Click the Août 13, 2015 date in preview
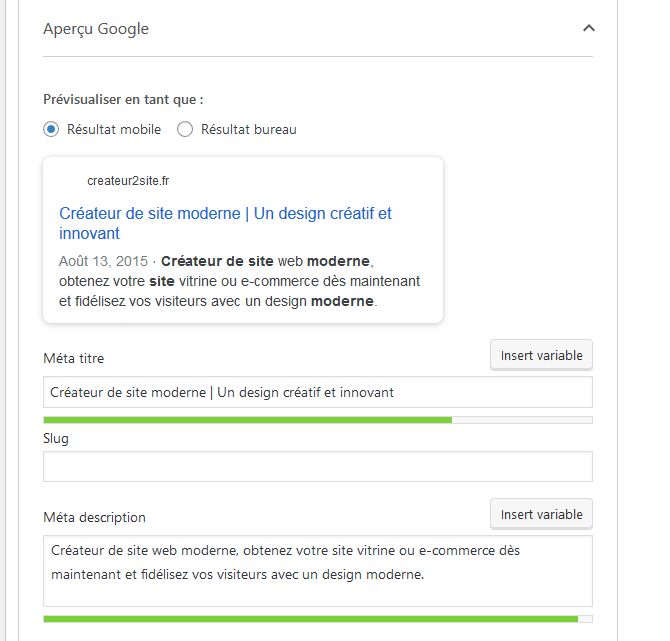Screen dimensions: 670x641 click(x=103, y=261)
